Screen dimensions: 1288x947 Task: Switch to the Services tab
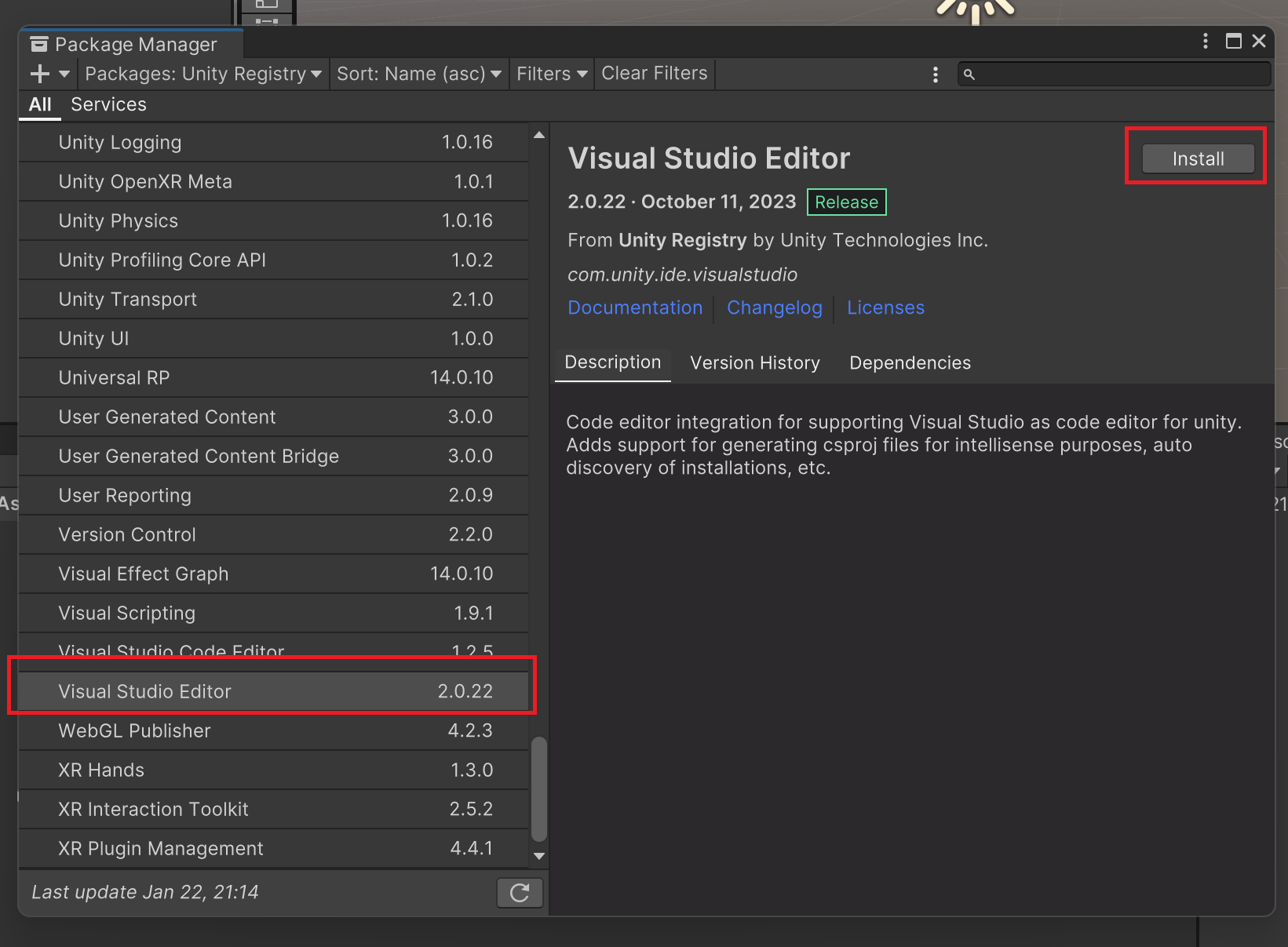[x=108, y=104]
